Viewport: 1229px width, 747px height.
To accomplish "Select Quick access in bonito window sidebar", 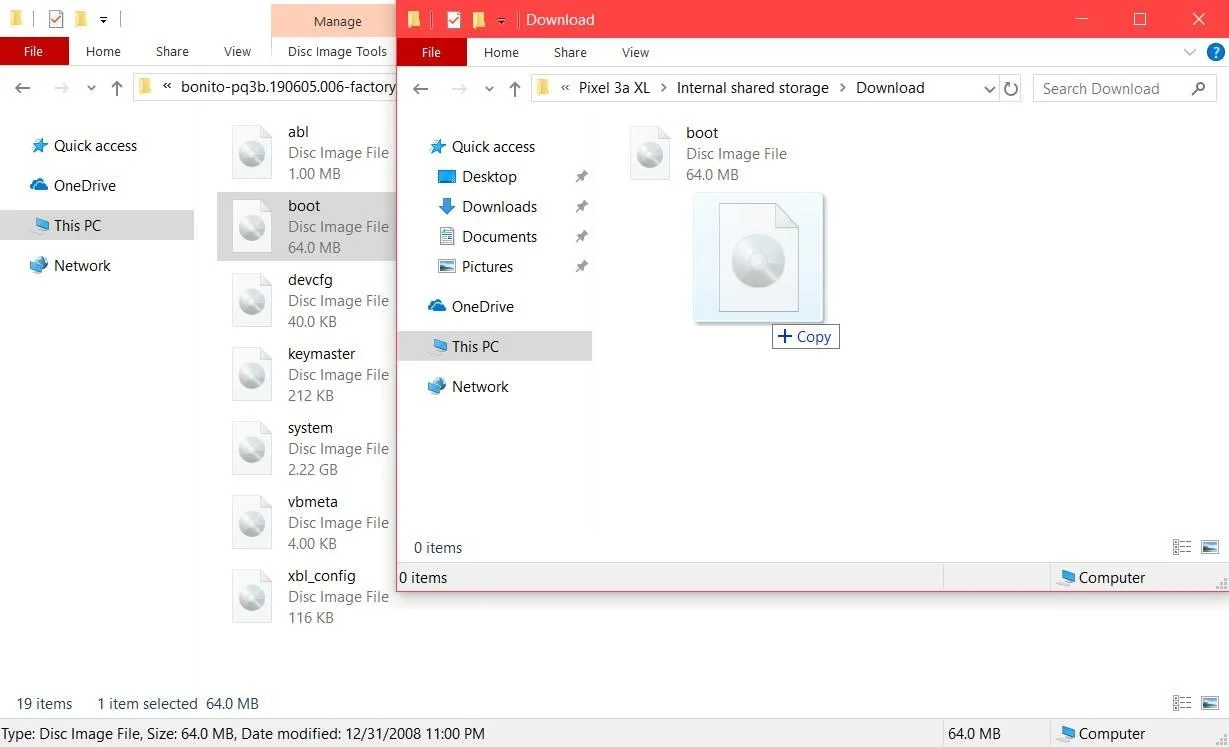I will [x=95, y=145].
